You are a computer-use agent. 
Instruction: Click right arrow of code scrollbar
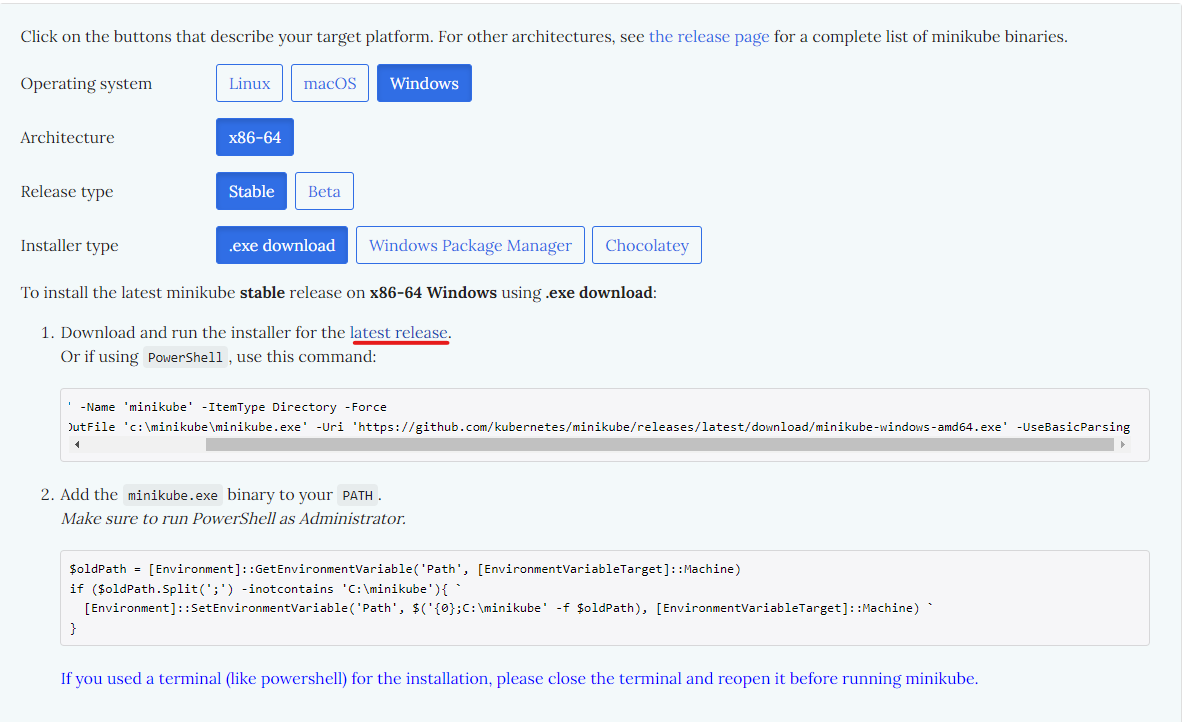pyautogui.click(x=1123, y=445)
